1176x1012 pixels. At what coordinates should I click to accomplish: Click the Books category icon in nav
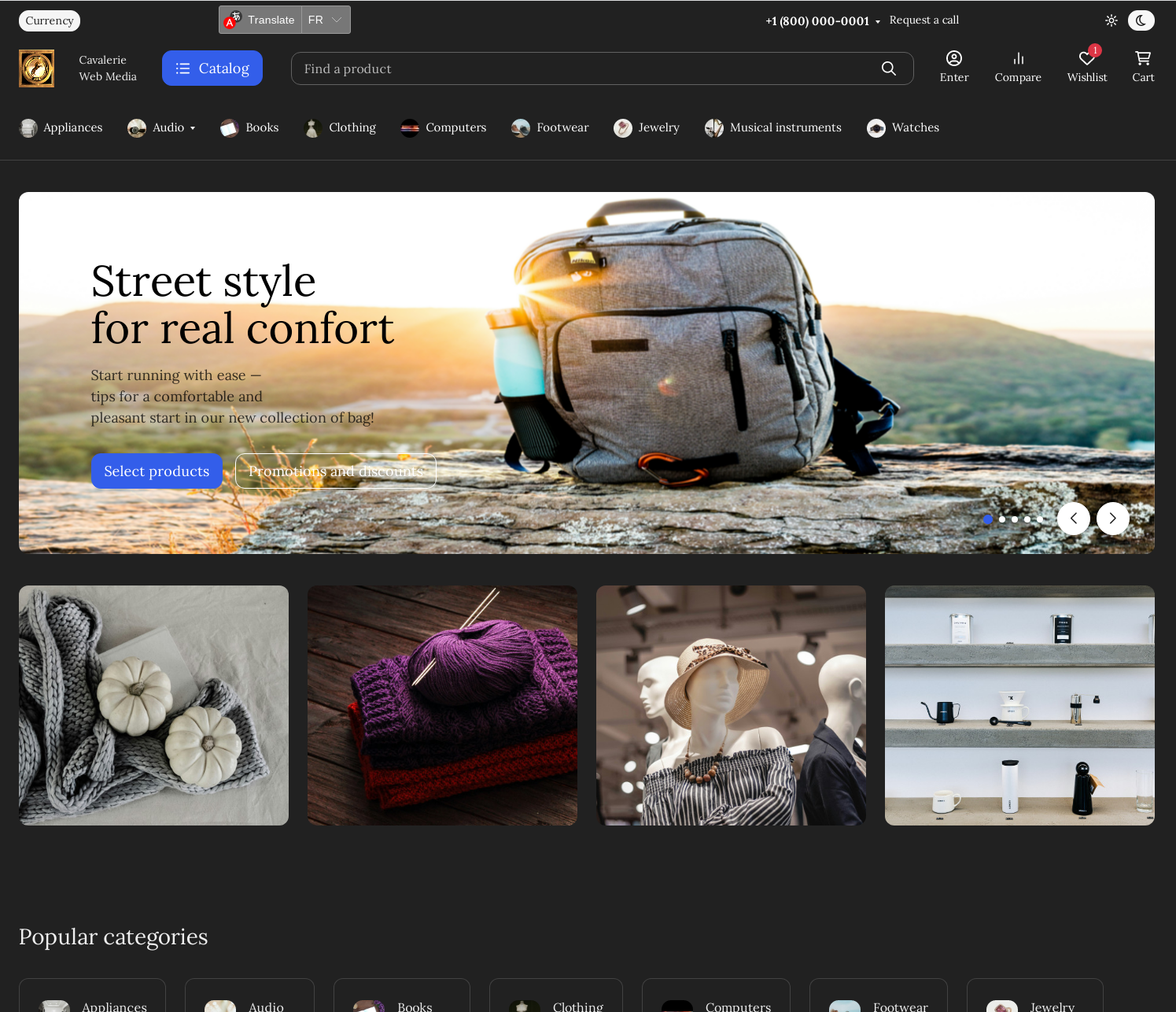pyautogui.click(x=230, y=127)
